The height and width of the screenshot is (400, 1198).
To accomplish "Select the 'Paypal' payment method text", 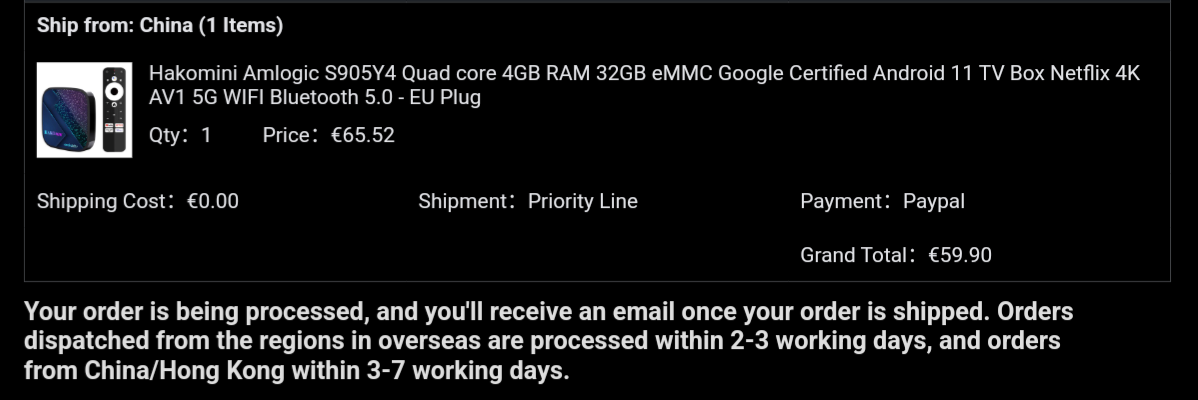I will 934,202.
